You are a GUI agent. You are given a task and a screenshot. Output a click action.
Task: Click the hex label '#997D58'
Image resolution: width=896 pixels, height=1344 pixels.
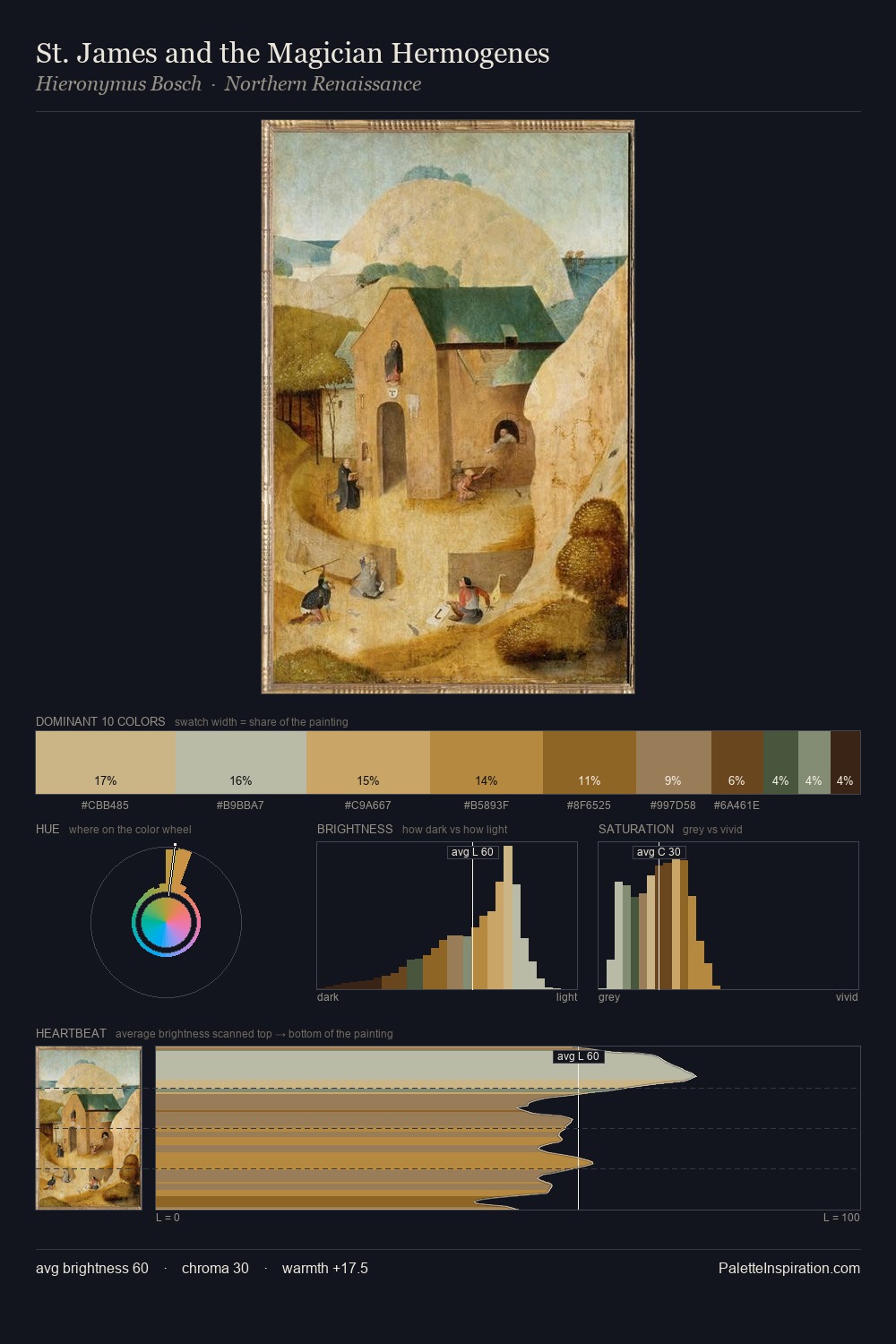click(674, 805)
